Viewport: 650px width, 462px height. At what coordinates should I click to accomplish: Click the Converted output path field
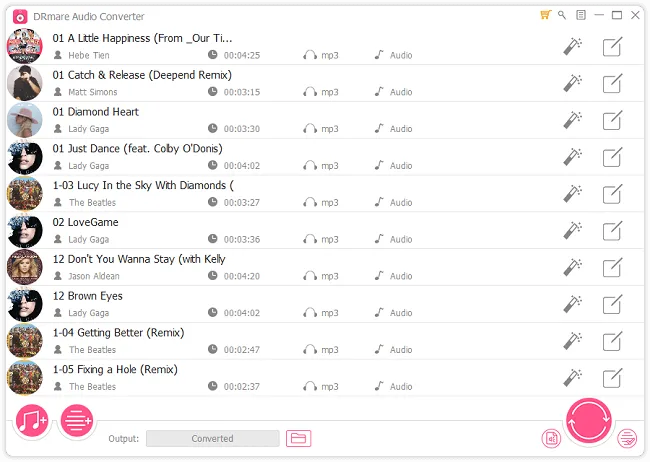pos(213,438)
